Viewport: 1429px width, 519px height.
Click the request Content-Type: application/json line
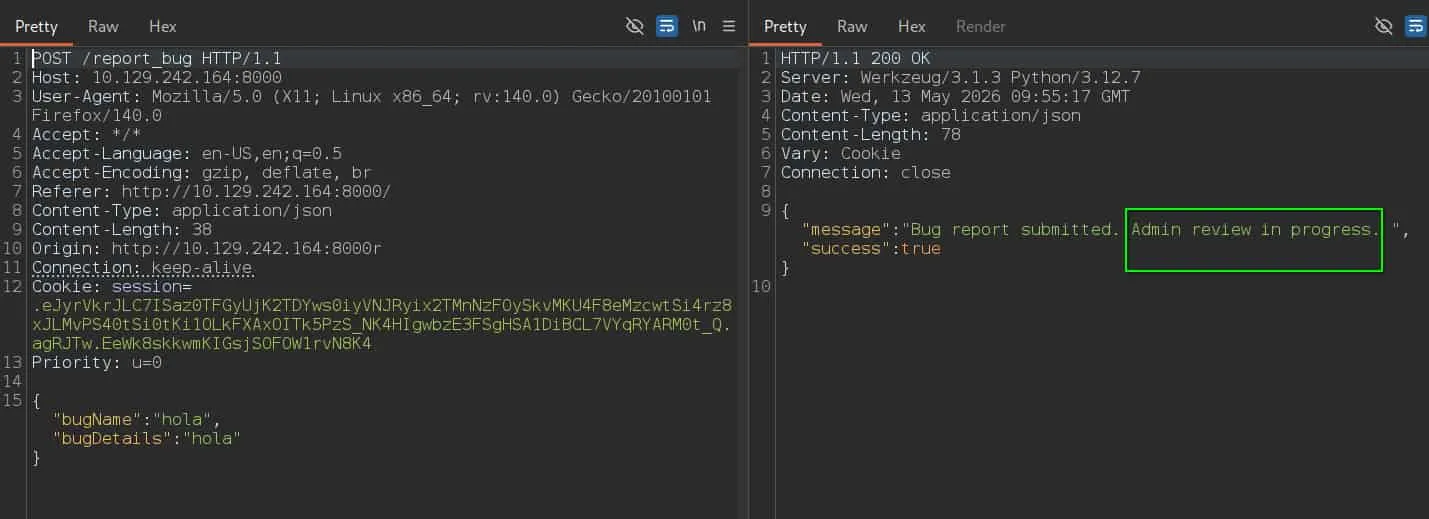tap(182, 211)
